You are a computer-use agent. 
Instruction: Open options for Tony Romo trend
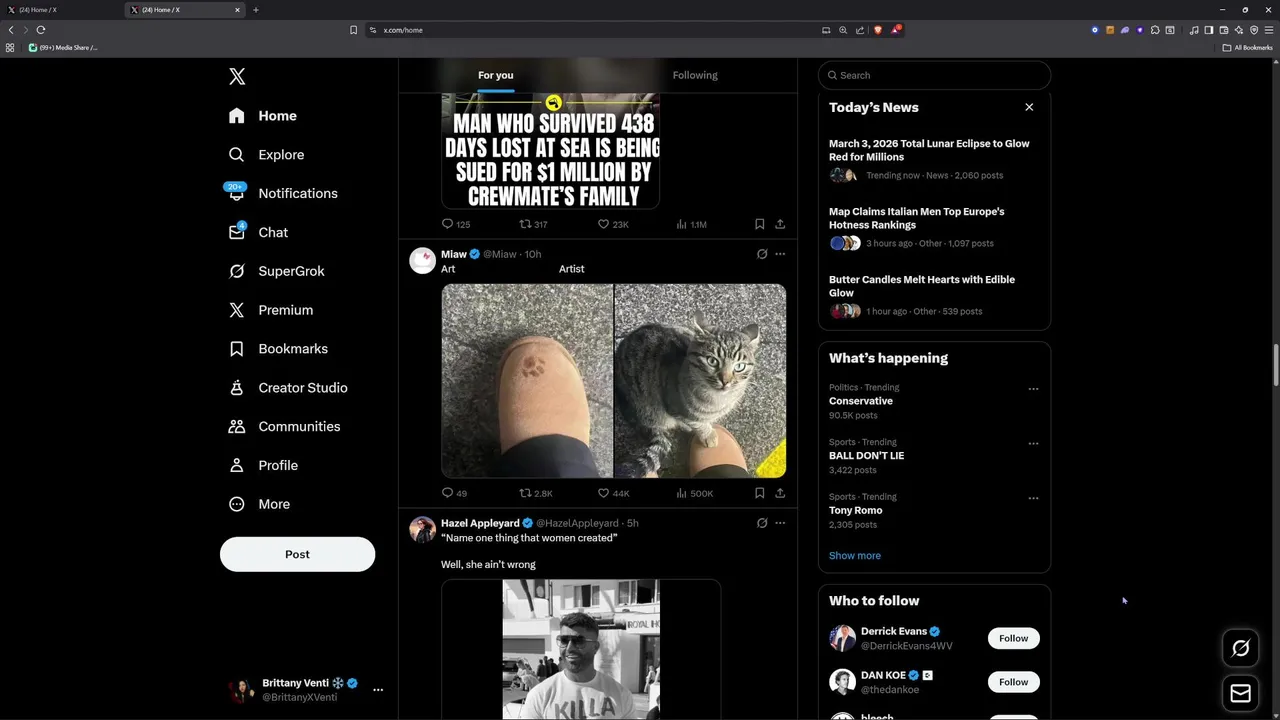point(1033,498)
